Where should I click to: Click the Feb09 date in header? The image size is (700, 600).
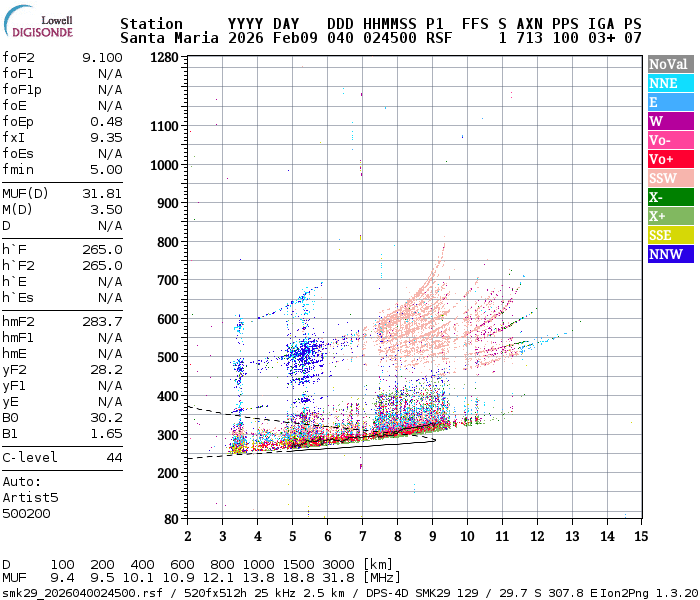(x=295, y=38)
